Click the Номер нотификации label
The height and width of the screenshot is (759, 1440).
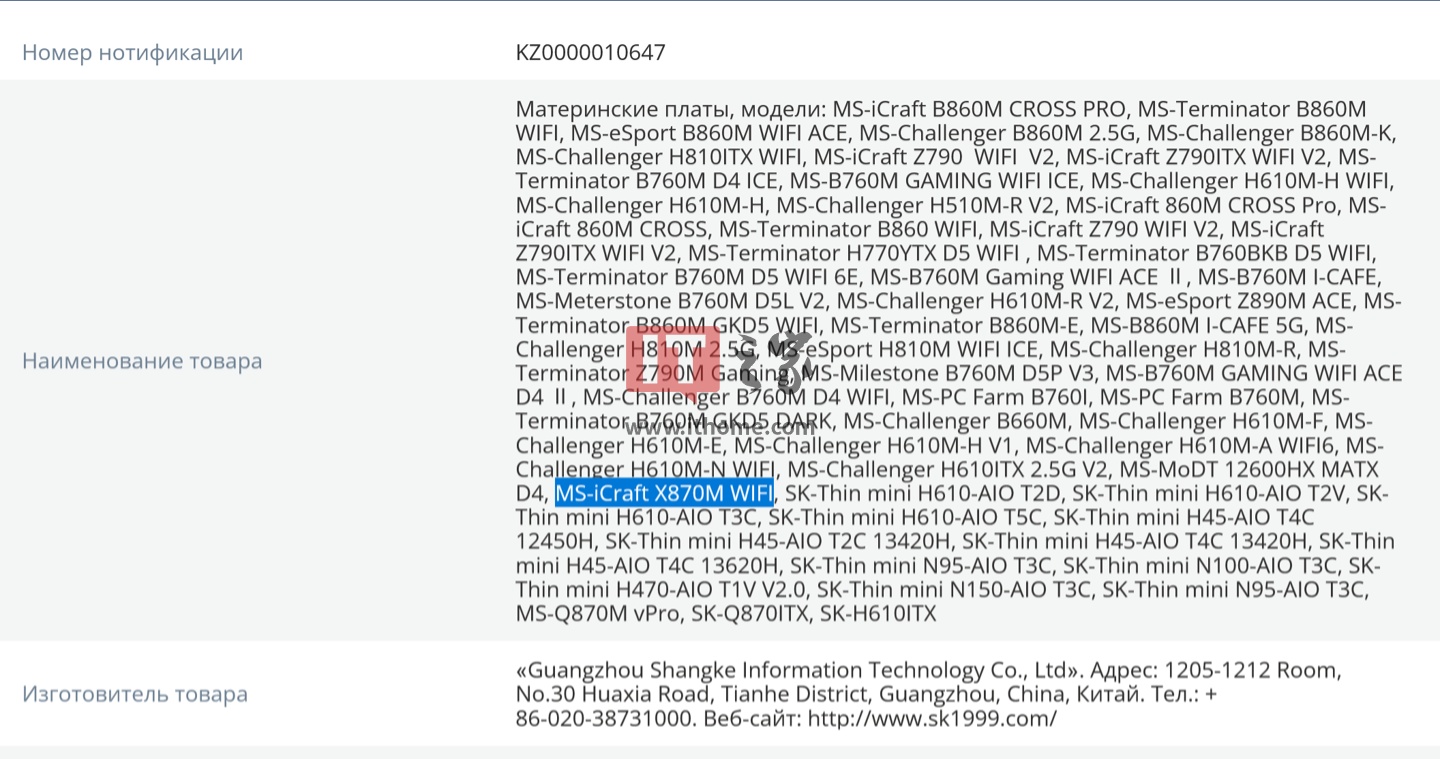(133, 52)
